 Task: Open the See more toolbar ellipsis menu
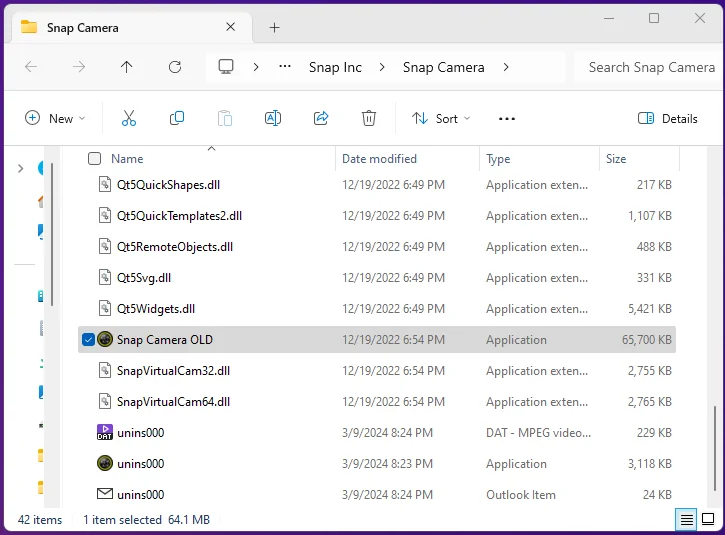(x=507, y=119)
